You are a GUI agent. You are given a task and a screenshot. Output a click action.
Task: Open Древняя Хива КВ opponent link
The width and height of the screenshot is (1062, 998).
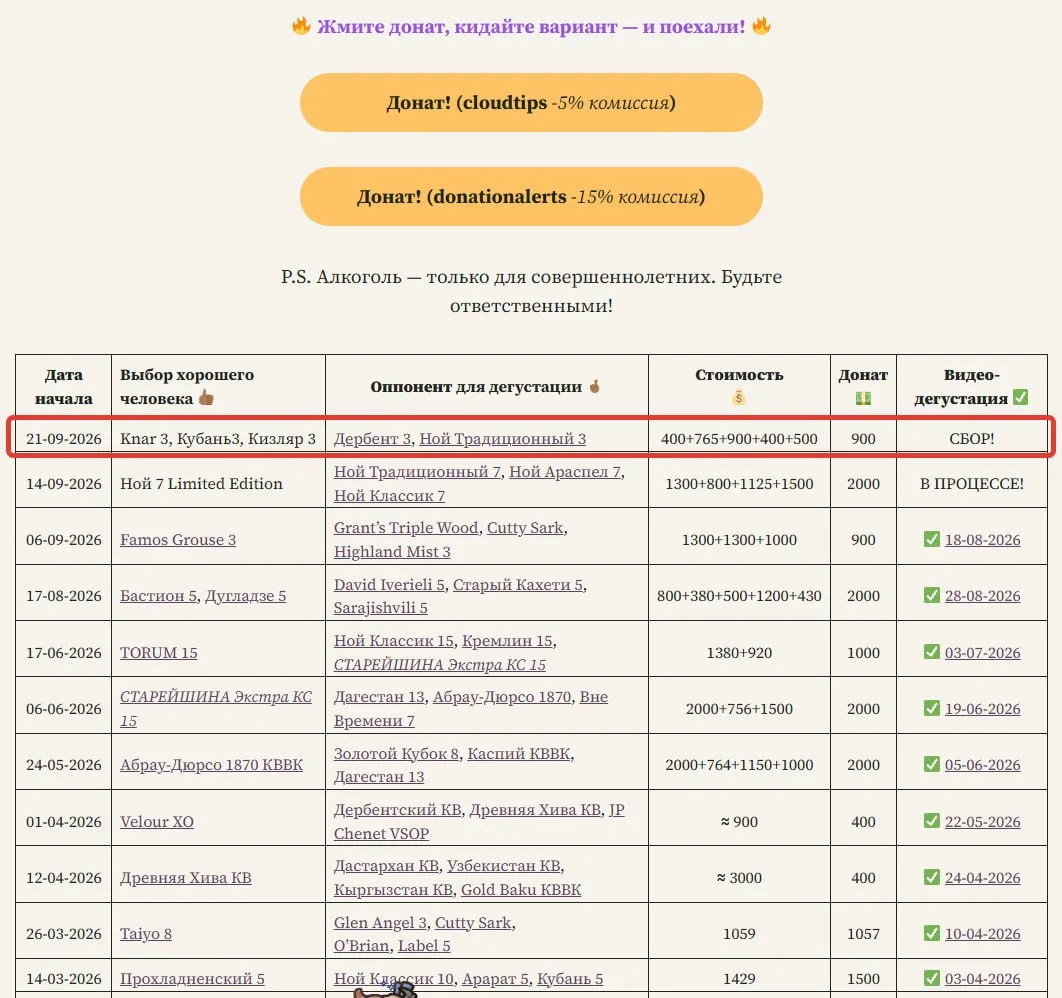pos(535,810)
